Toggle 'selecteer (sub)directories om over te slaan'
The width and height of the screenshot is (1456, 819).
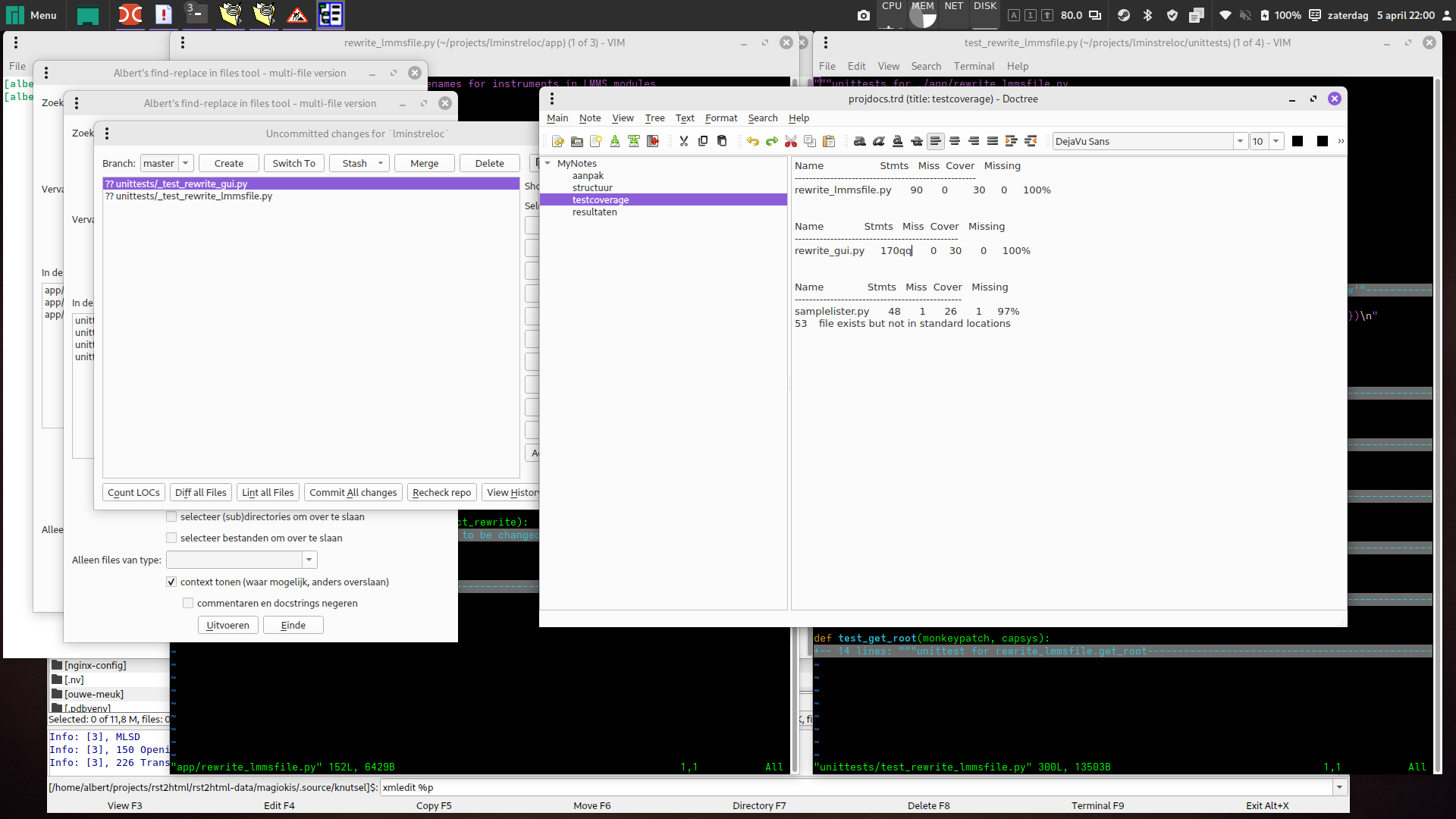click(x=171, y=517)
